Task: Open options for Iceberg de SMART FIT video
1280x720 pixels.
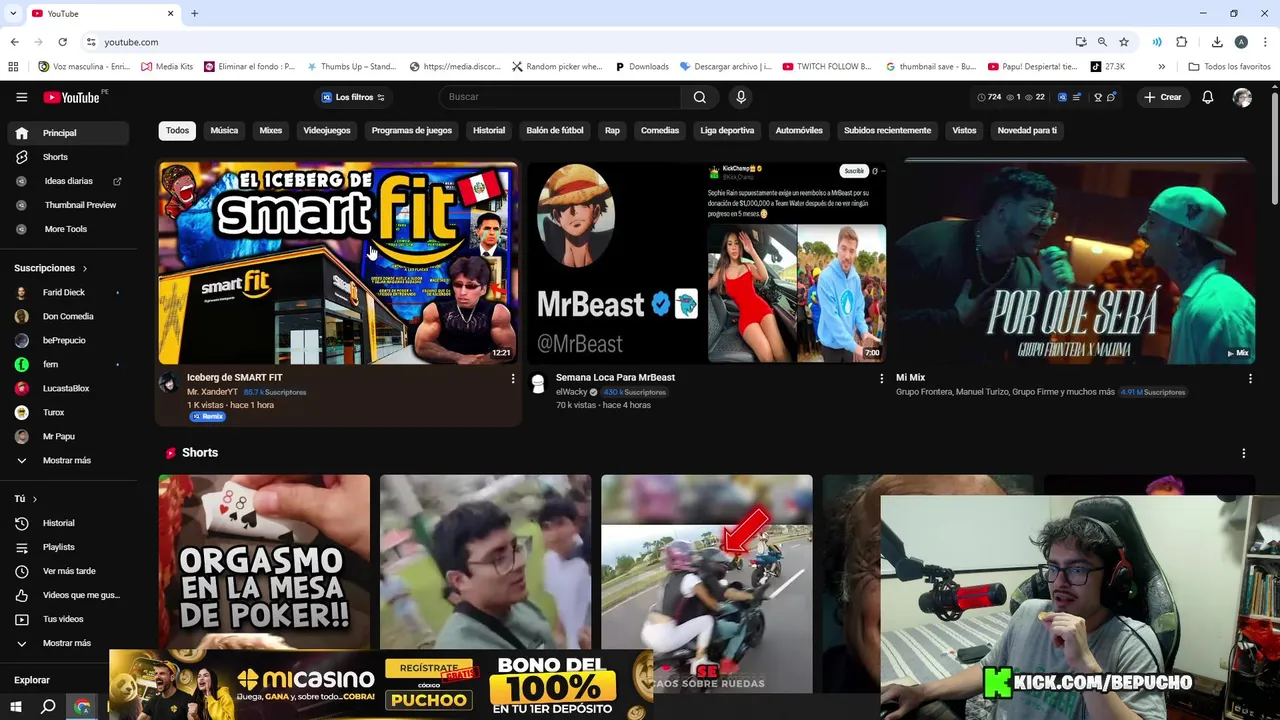Action: tap(513, 379)
